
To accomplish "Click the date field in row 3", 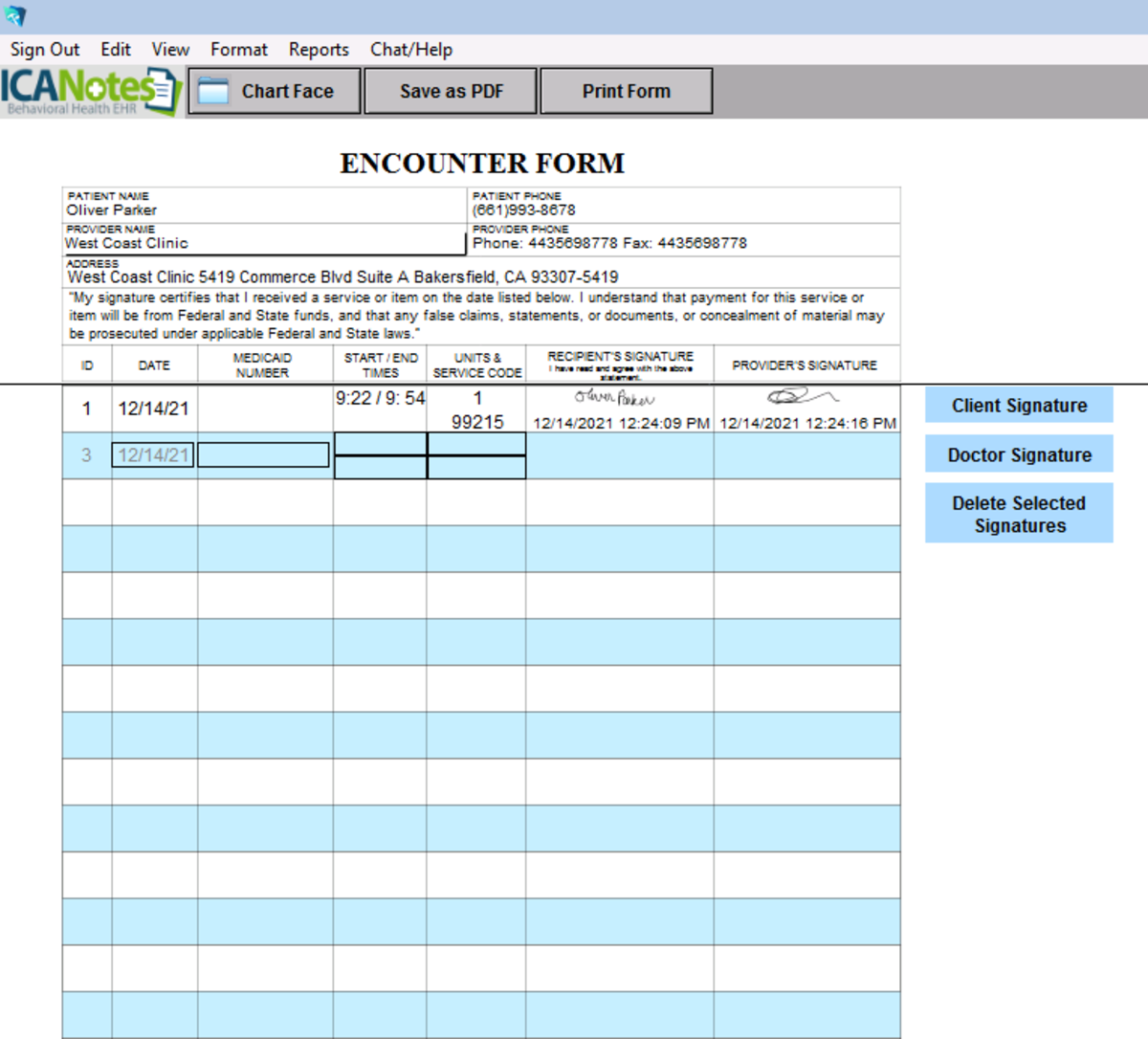I will tap(153, 455).
